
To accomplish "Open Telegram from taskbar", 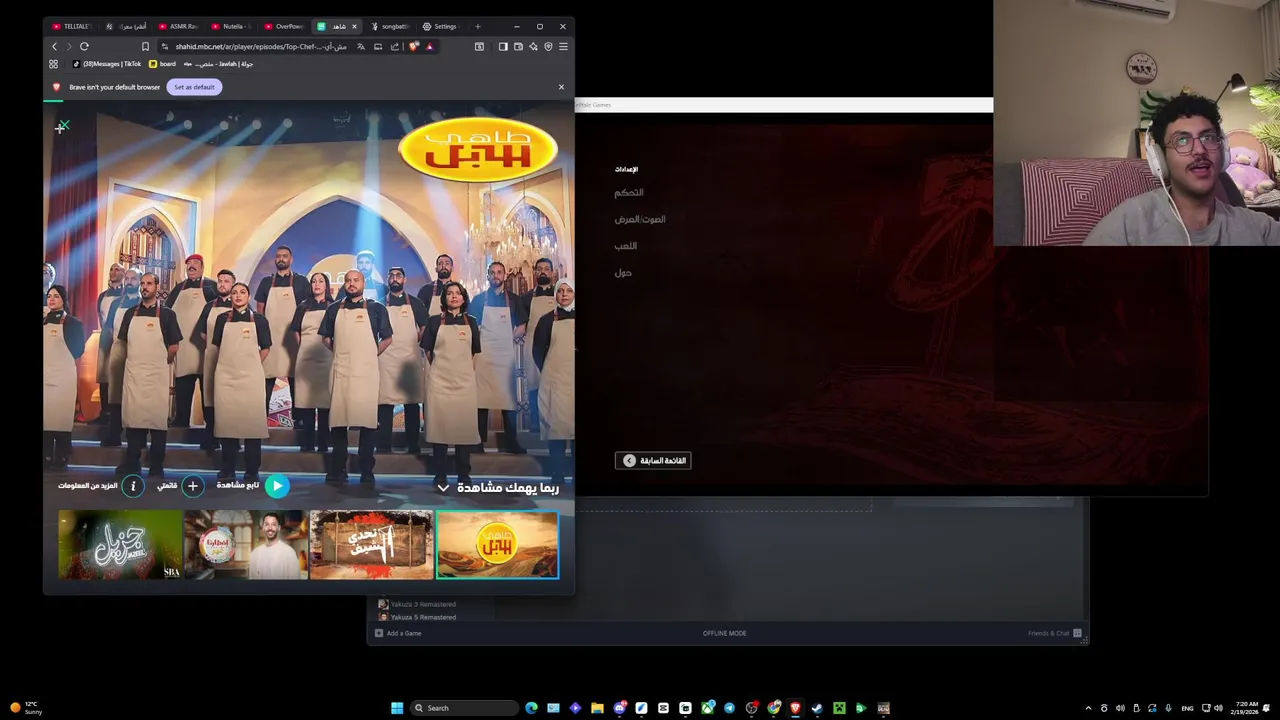I will point(729,708).
